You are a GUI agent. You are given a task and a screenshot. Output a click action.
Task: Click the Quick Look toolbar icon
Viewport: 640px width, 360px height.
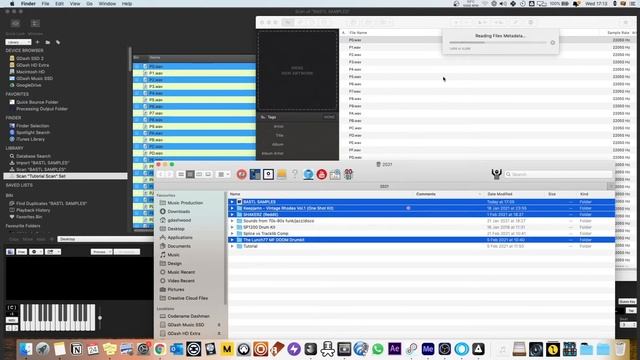(16, 24)
